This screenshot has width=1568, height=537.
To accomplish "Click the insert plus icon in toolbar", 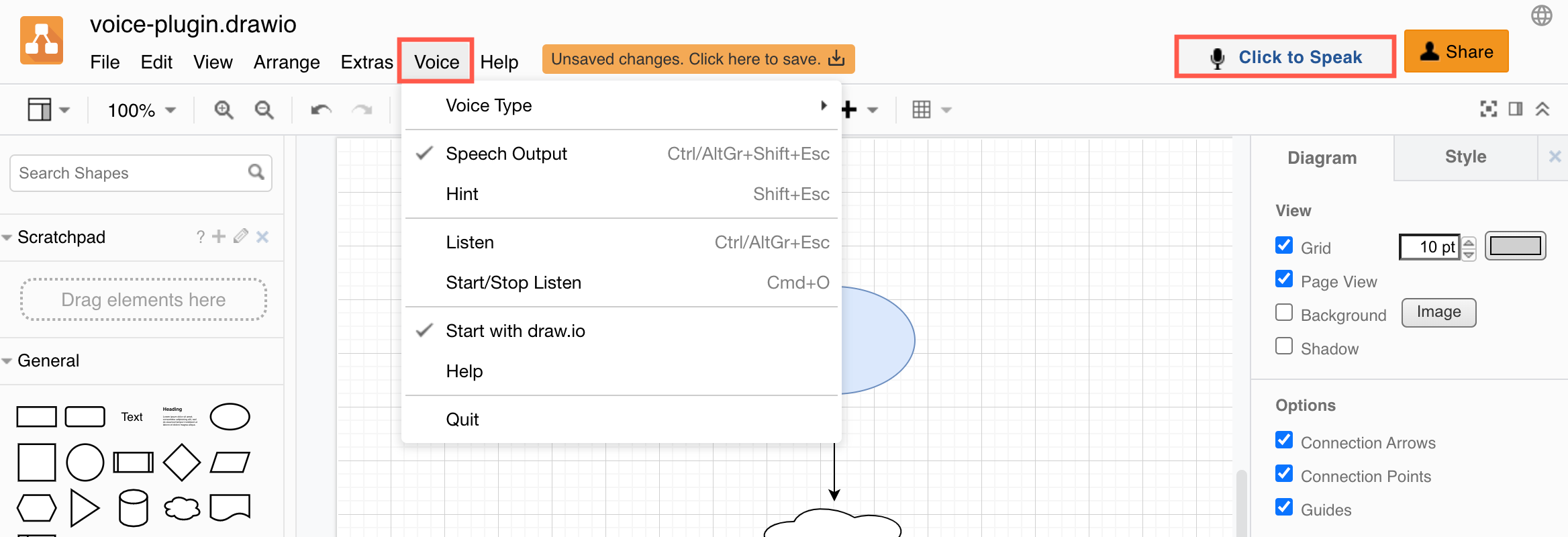I will (849, 109).
